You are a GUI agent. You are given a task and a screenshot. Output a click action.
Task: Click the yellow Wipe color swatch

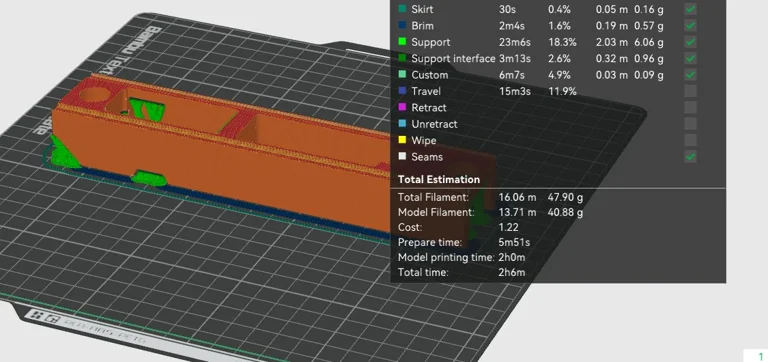point(403,140)
